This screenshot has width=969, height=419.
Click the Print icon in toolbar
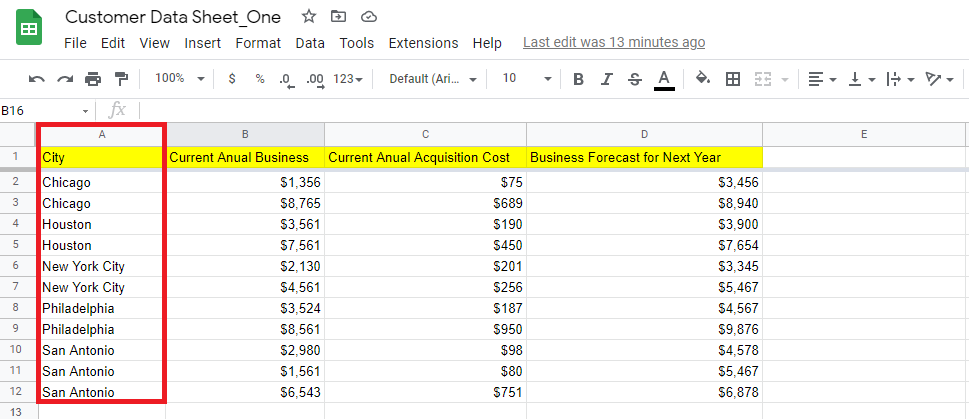[93, 79]
